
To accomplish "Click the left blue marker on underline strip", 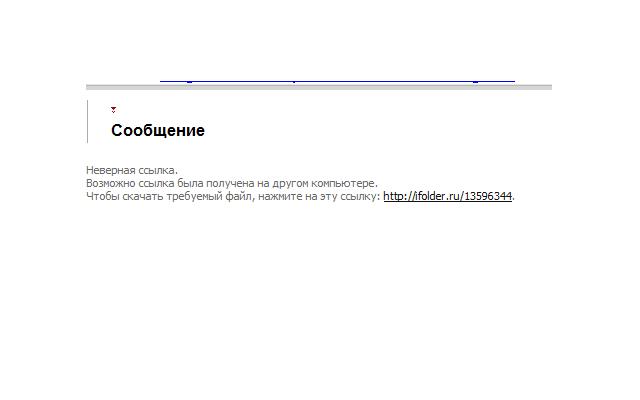I will point(189,82).
